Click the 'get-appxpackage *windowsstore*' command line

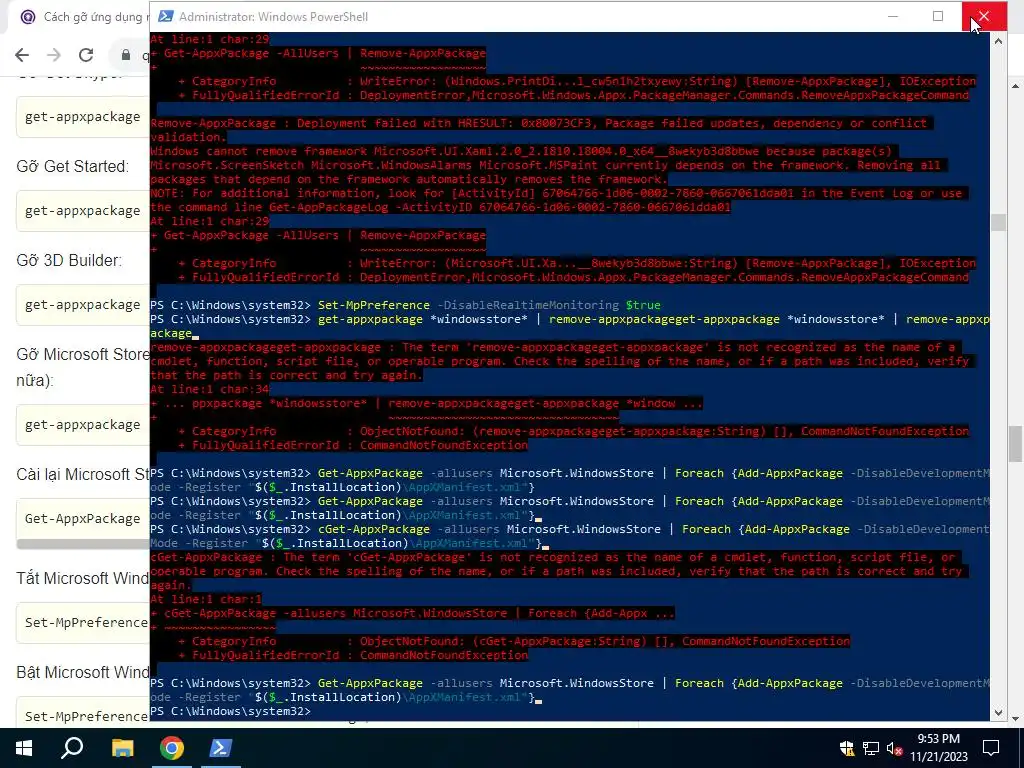[x=569, y=327]
